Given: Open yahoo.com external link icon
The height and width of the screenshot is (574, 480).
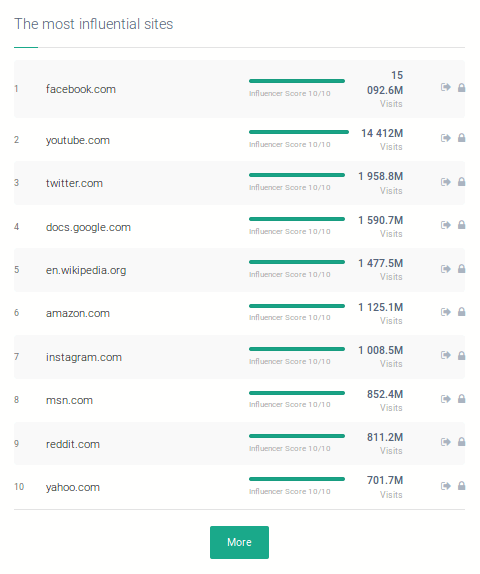Looking at the screenshot, I should point(446,486).
